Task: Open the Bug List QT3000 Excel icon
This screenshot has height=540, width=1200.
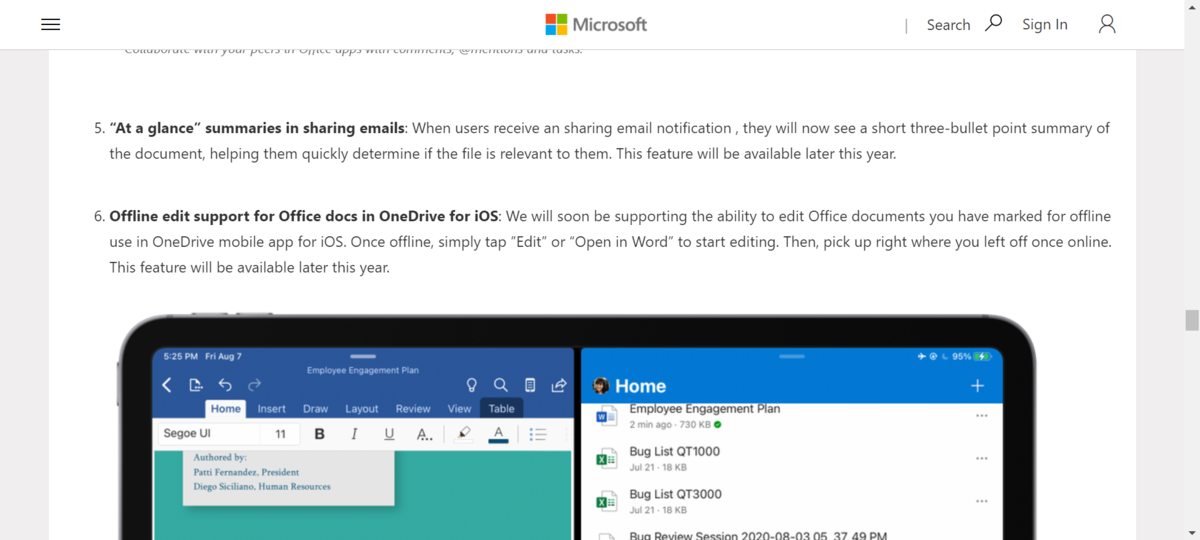Action: 605,502
